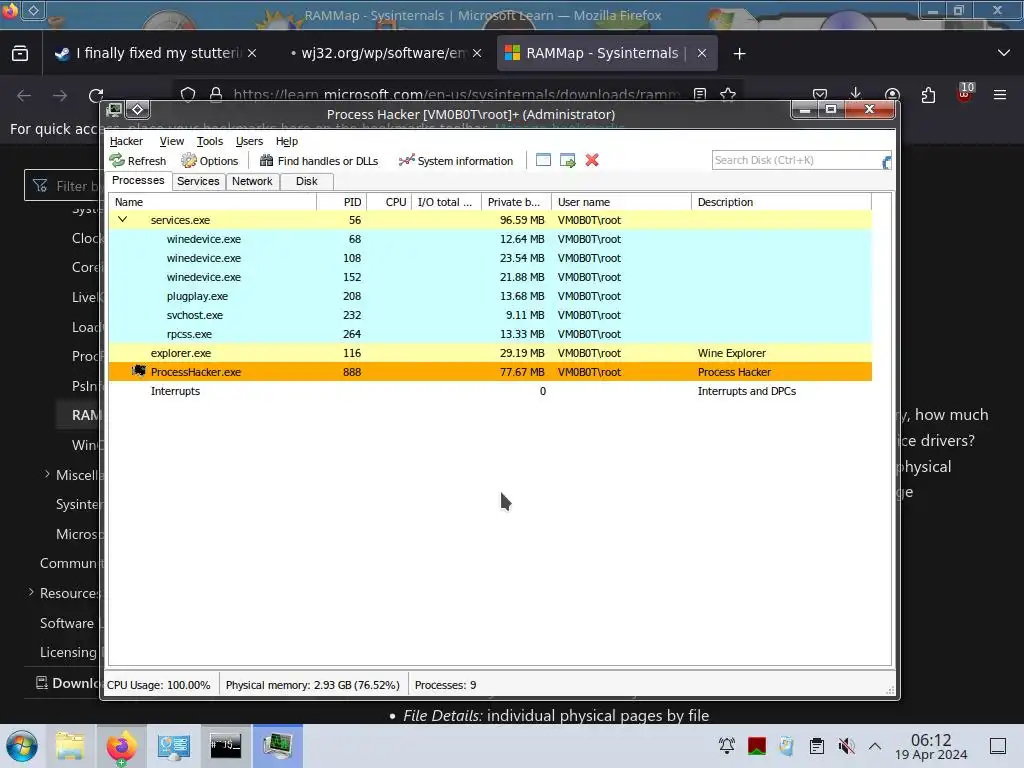Open the View menu
The width and height of the screenshot is (1024, 768).
coord(172,141)
